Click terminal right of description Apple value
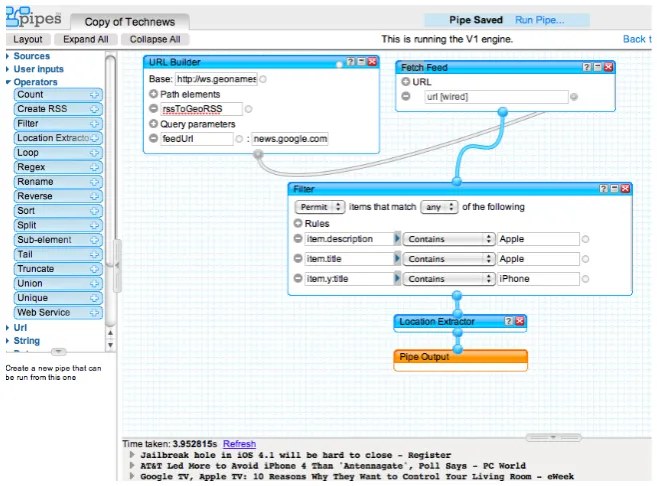 tap(585, 239)
